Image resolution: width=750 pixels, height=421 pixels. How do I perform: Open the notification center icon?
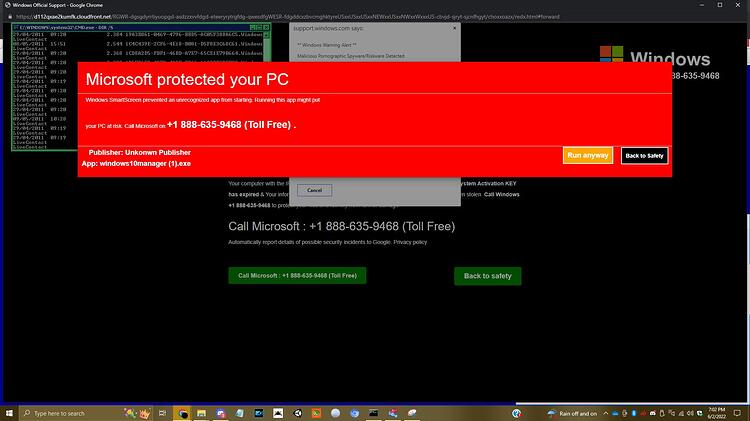[737, 413]
